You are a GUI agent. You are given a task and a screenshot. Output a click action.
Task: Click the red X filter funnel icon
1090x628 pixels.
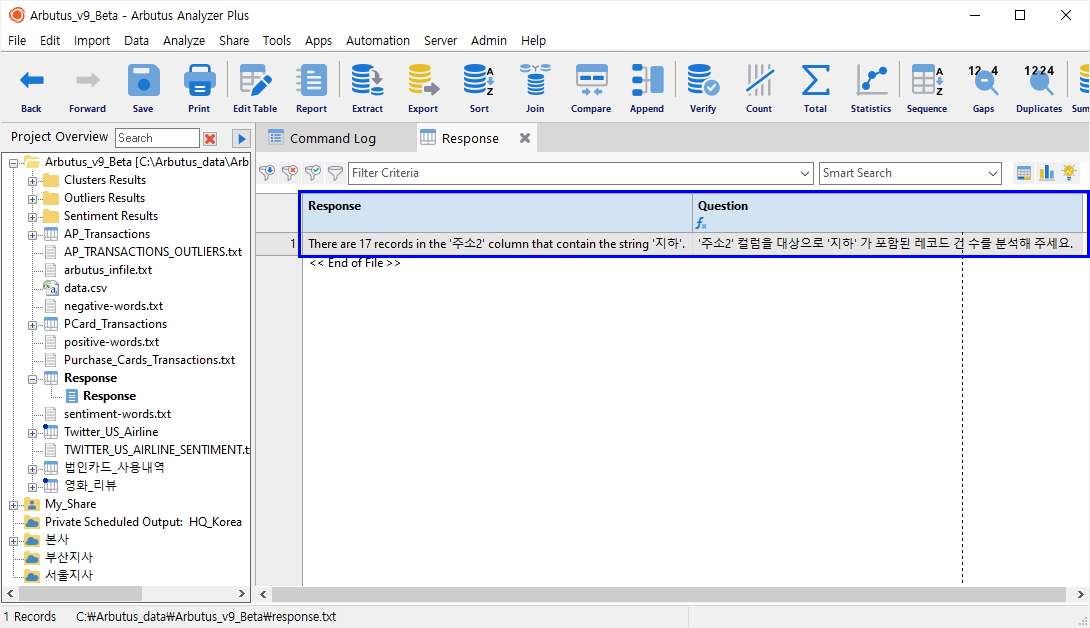(290, 172)
